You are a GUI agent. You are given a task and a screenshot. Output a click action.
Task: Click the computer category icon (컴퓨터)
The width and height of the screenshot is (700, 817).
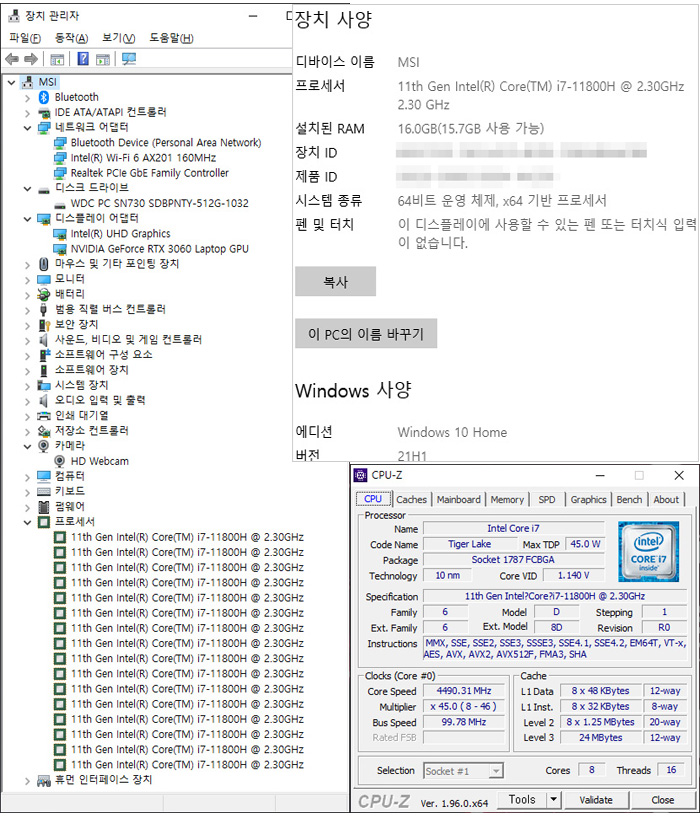pyautogui.click(x=44, y=476)
